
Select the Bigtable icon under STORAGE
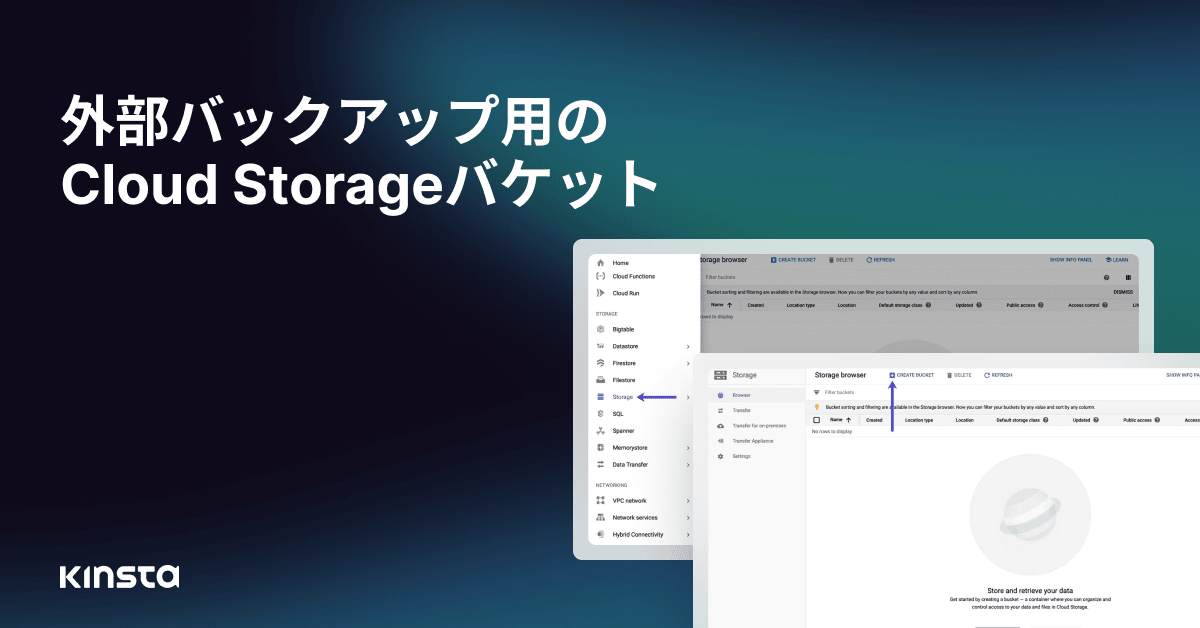tap(600, 329)
